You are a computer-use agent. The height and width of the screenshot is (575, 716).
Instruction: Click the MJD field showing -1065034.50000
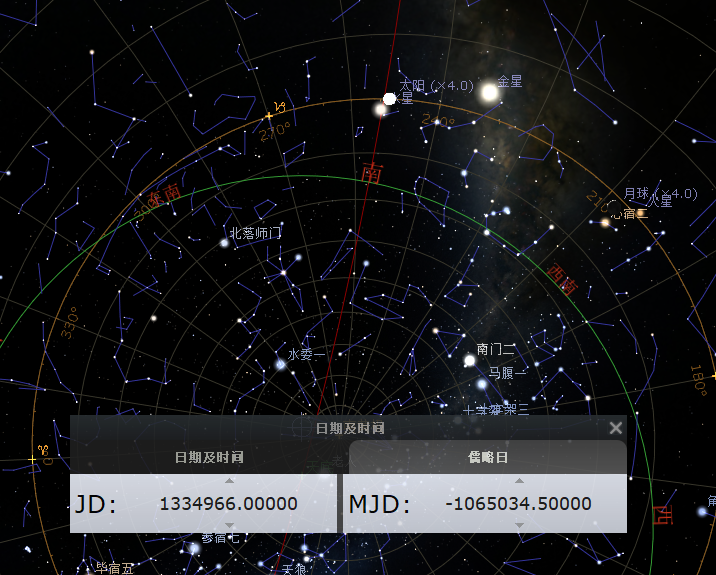(518, 504)
